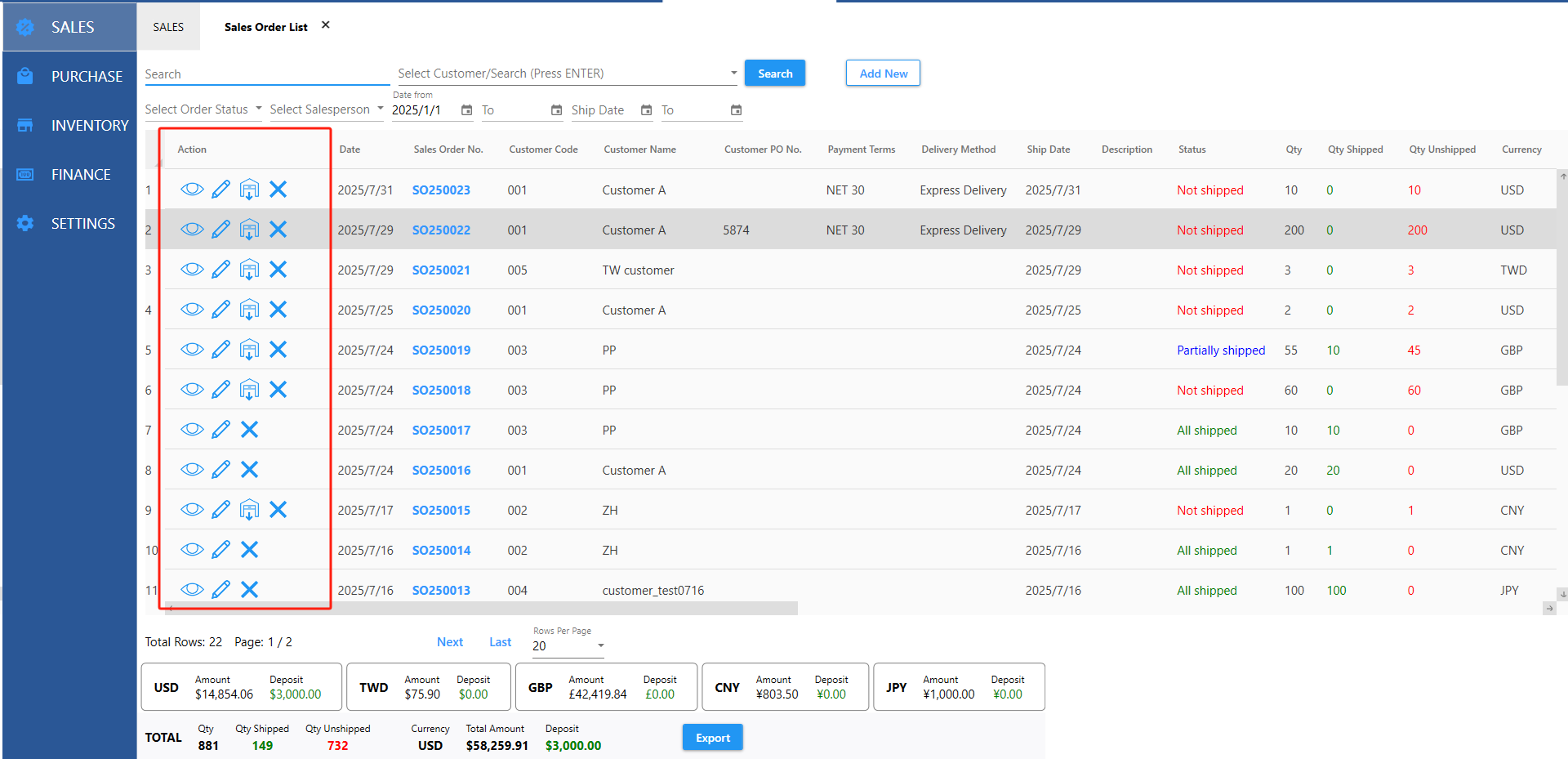
Task: Edit order SO250017 with pencil icon
Action: click(x=220, y=430)
